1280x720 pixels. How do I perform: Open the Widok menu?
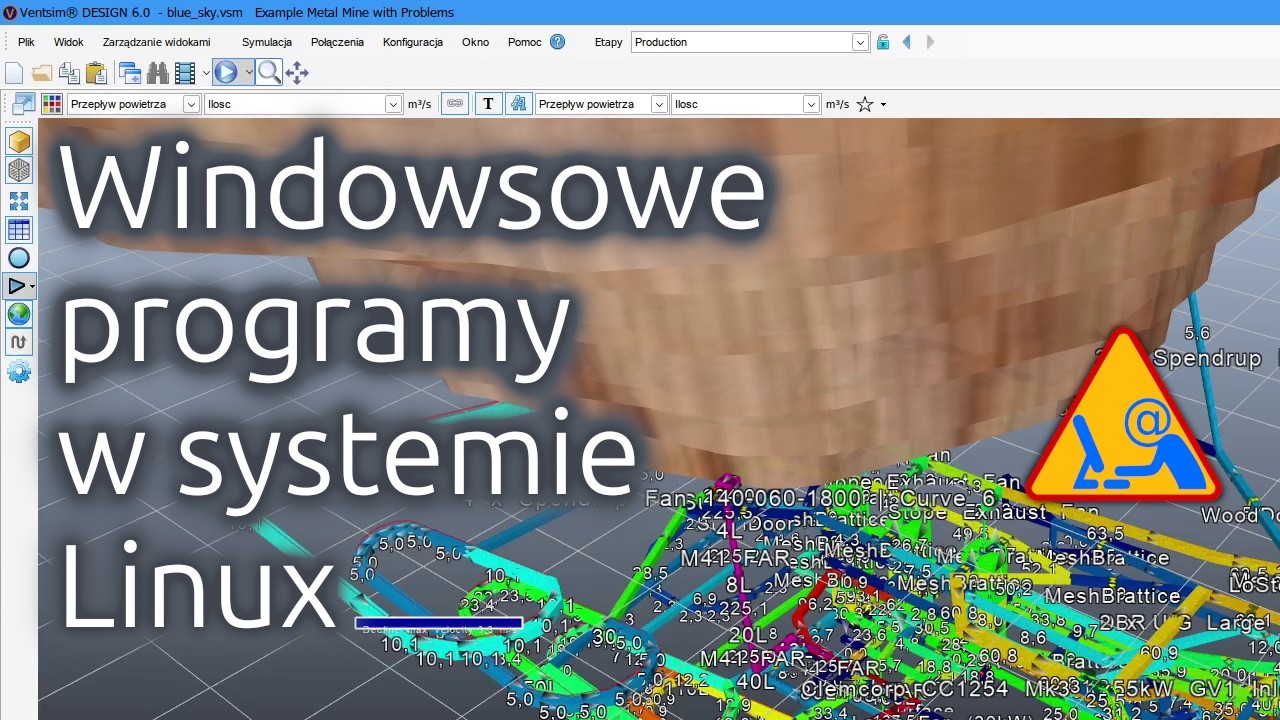(69, 42)
